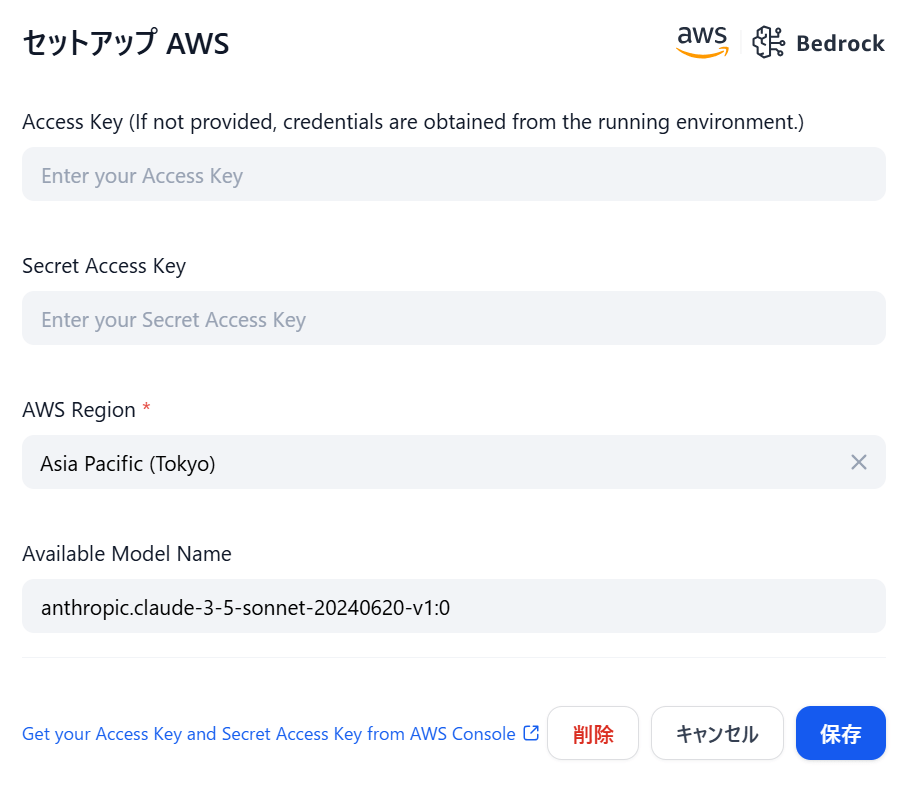Viewport: 913px width, 789px height.
Task: Click the AWS logo in the header
Action: [702, 42]
